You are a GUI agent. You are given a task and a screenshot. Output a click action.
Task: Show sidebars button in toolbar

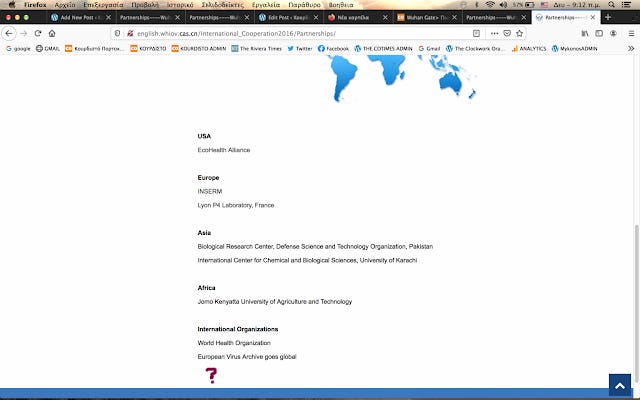599,33
